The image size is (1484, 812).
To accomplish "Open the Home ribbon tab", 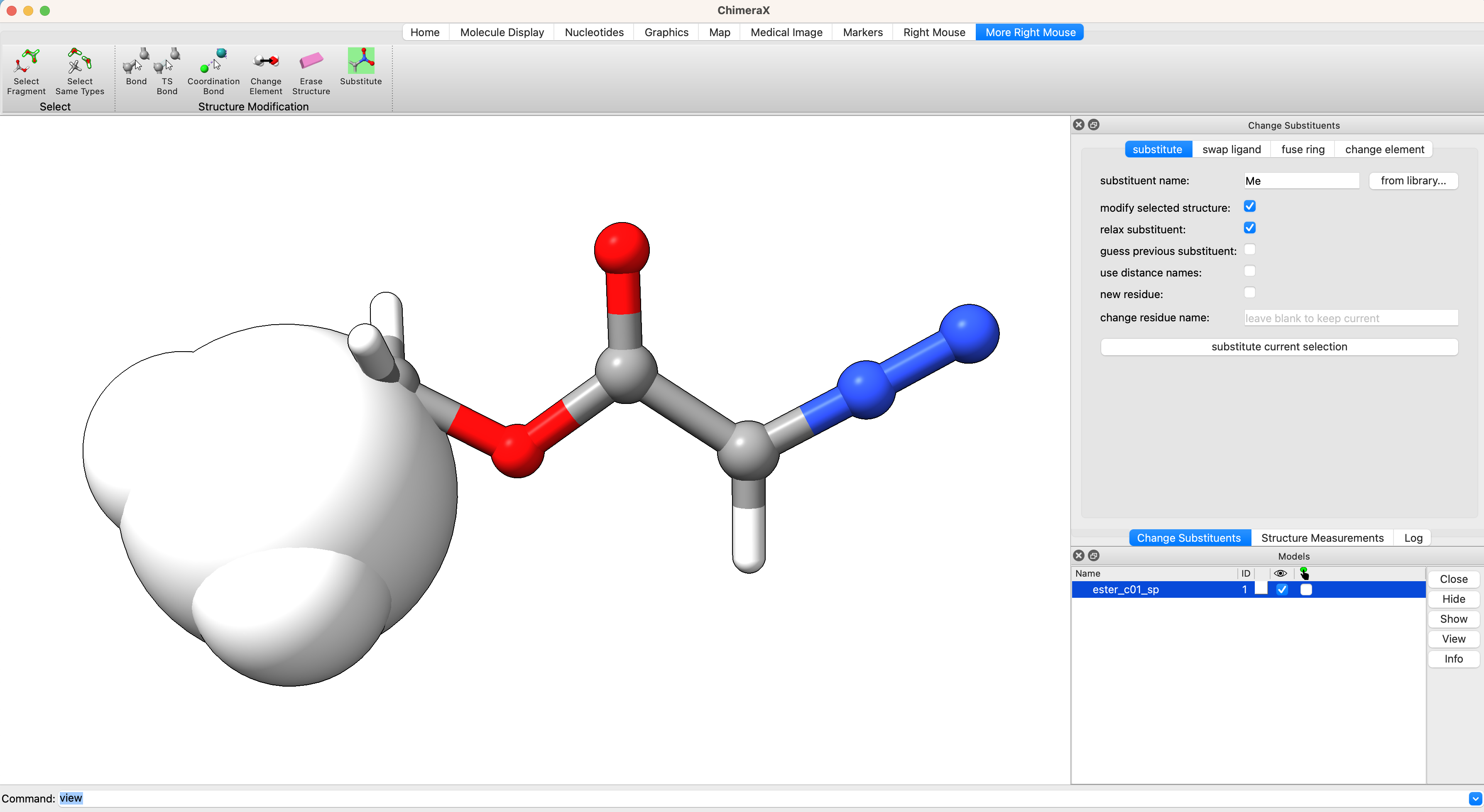I will (x=425, y=32).
